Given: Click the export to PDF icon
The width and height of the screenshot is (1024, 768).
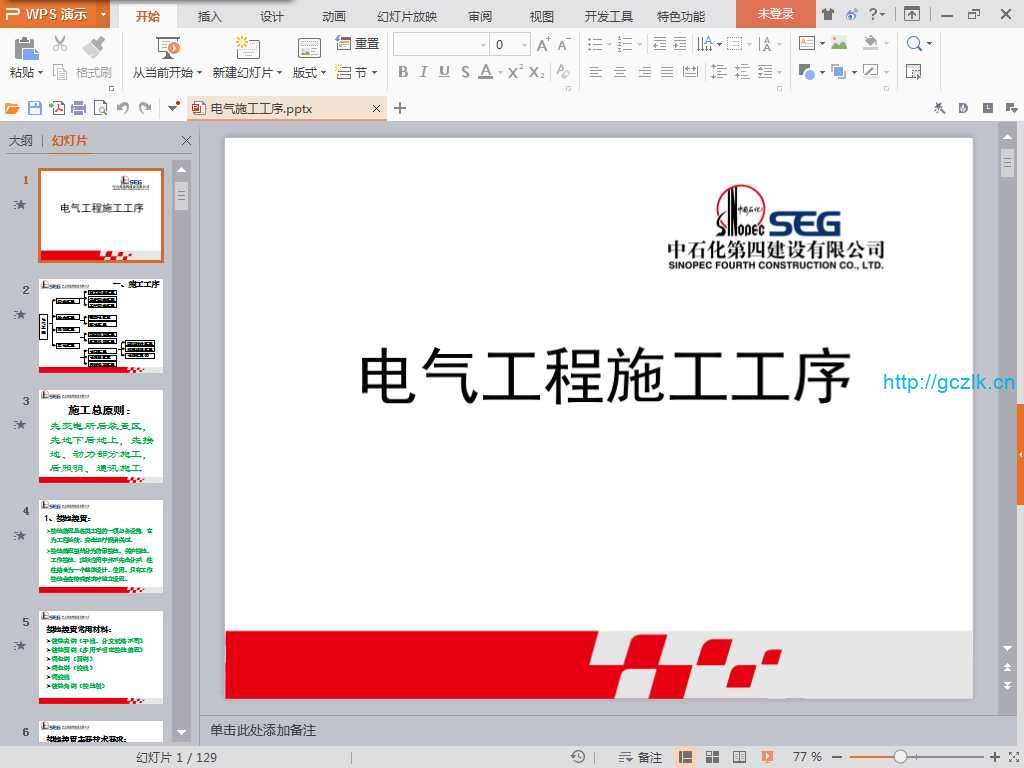Looking at the screenshot, I should tap(58, 108).
